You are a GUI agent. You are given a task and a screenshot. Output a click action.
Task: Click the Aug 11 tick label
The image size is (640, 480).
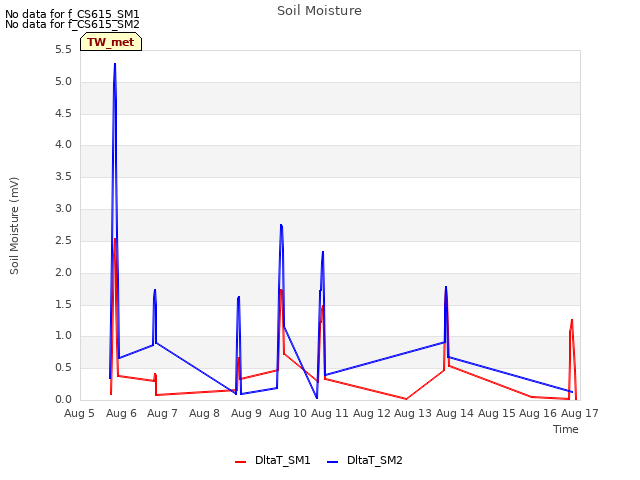pyautogui.click(x=330, y=413)
